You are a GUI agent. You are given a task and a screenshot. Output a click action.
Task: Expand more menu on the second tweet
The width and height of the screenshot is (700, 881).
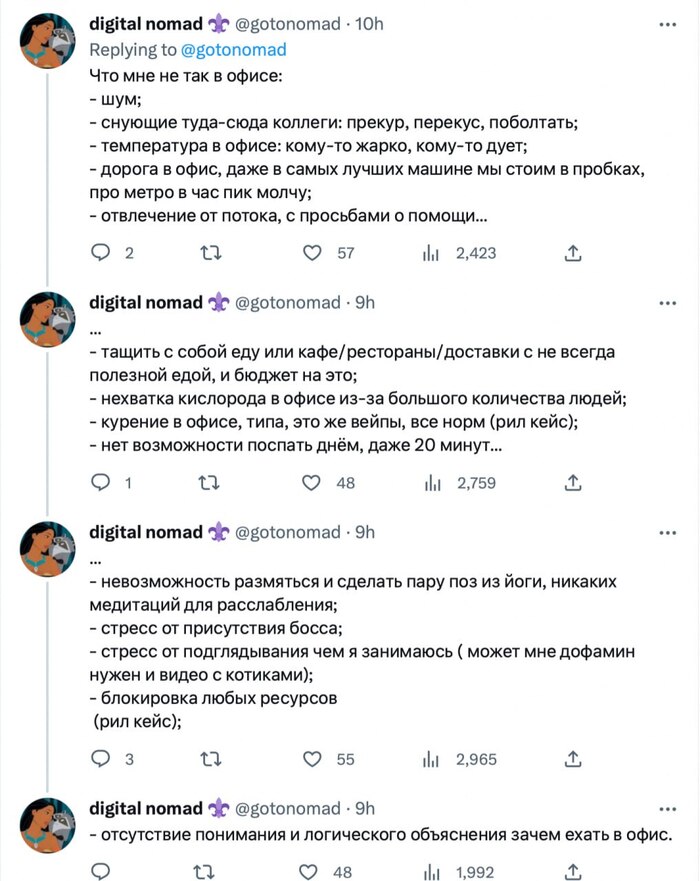[668, 304]
